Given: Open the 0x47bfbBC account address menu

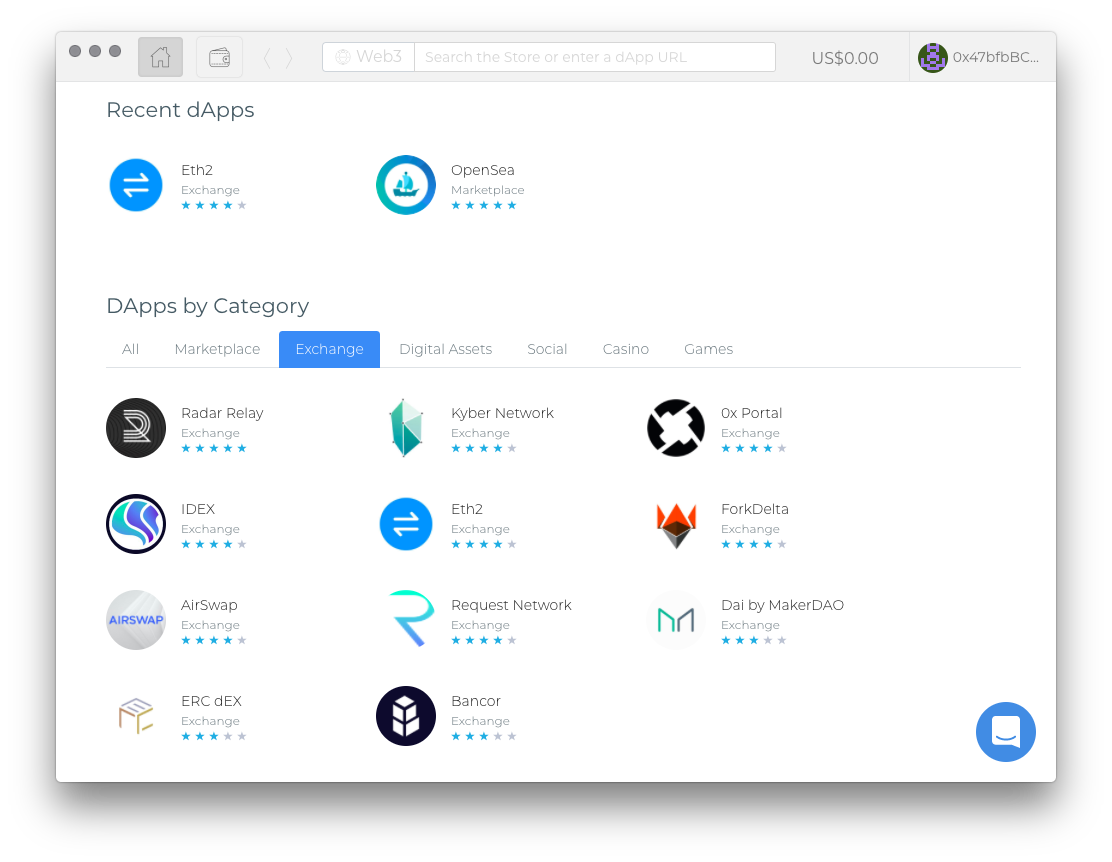Looking at the screenshot, I should click(996, 57).
